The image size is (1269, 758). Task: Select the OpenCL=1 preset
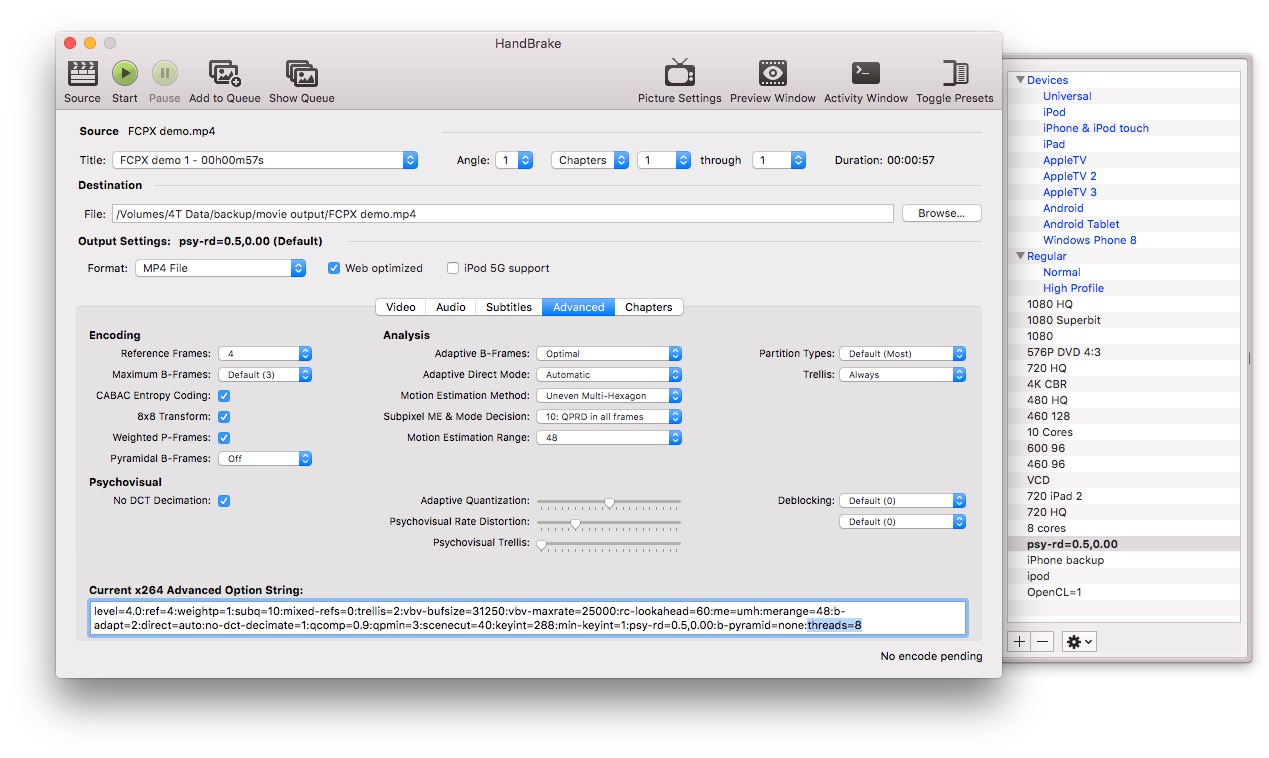pyautogui.click(x=1054, y=592)
